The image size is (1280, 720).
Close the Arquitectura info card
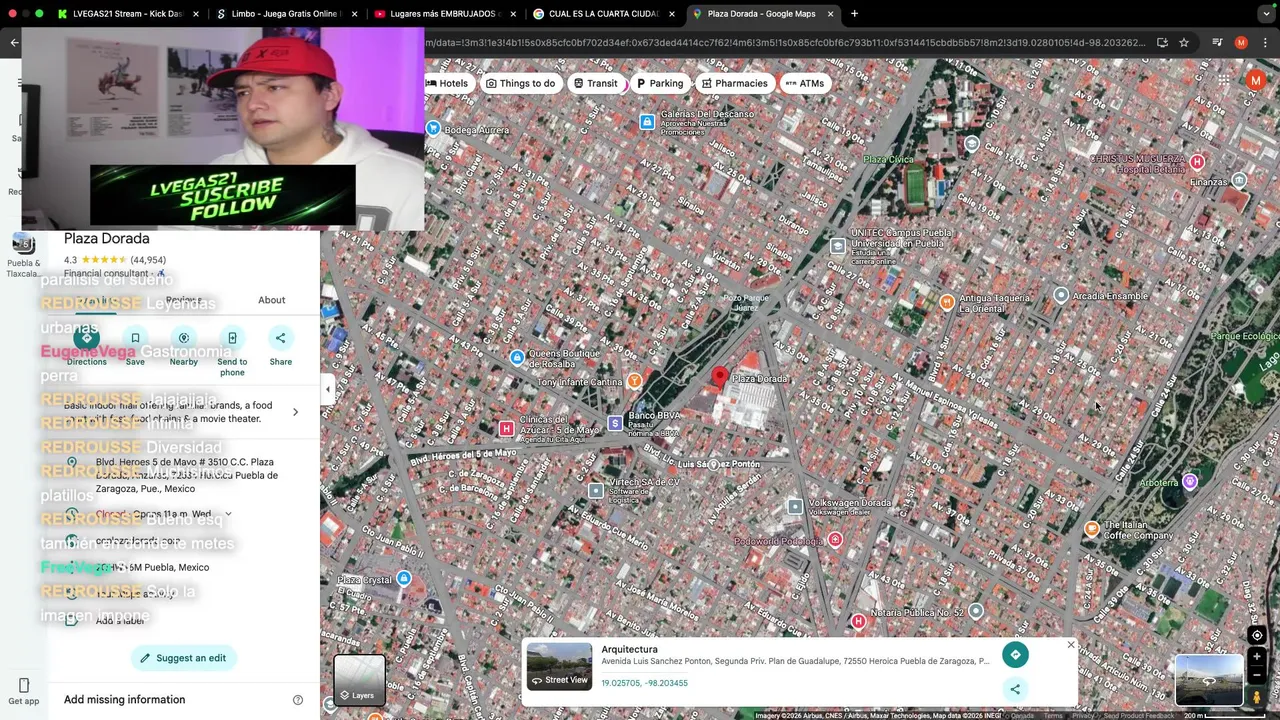coord(1071,645)
